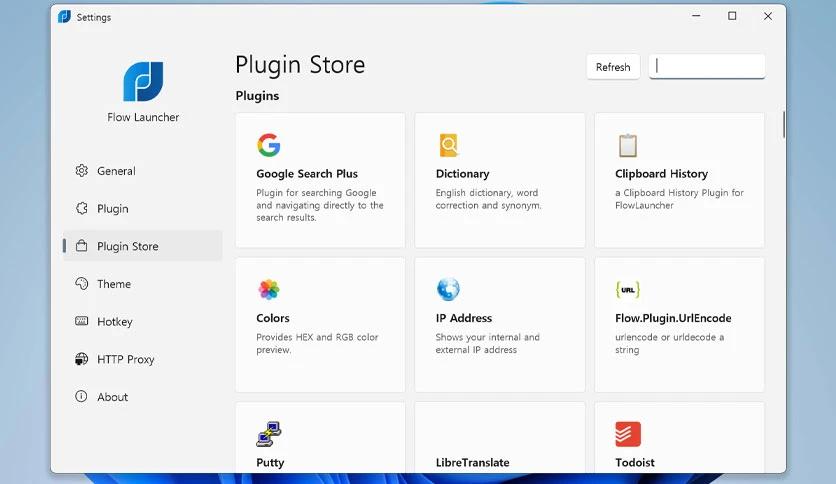This screenshot has height=484, width=836.
Task: Select the LibreTranslate plugin title
Action: (x=472, y=463)
